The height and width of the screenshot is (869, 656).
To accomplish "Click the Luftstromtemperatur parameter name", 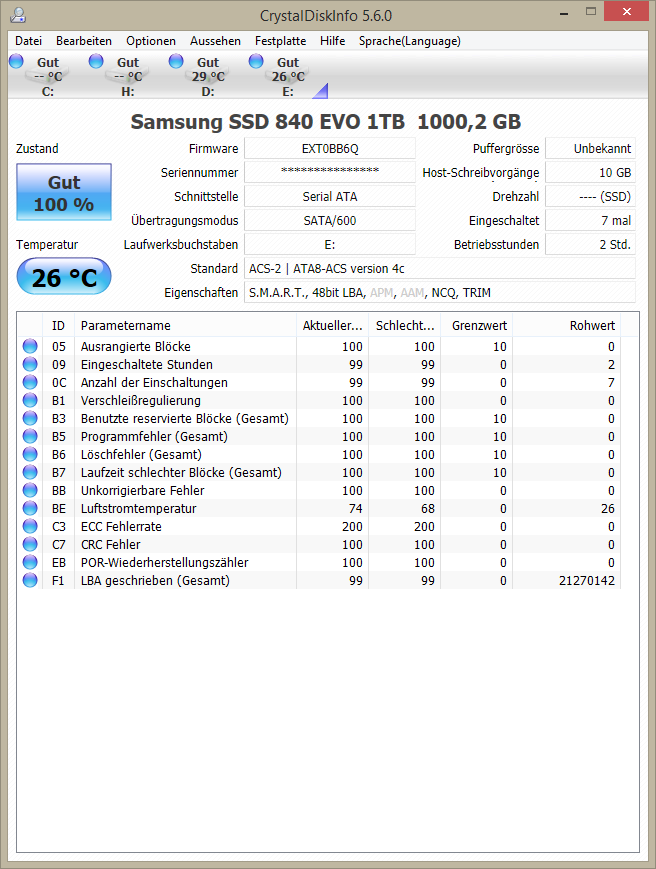I will pos(139,509).
